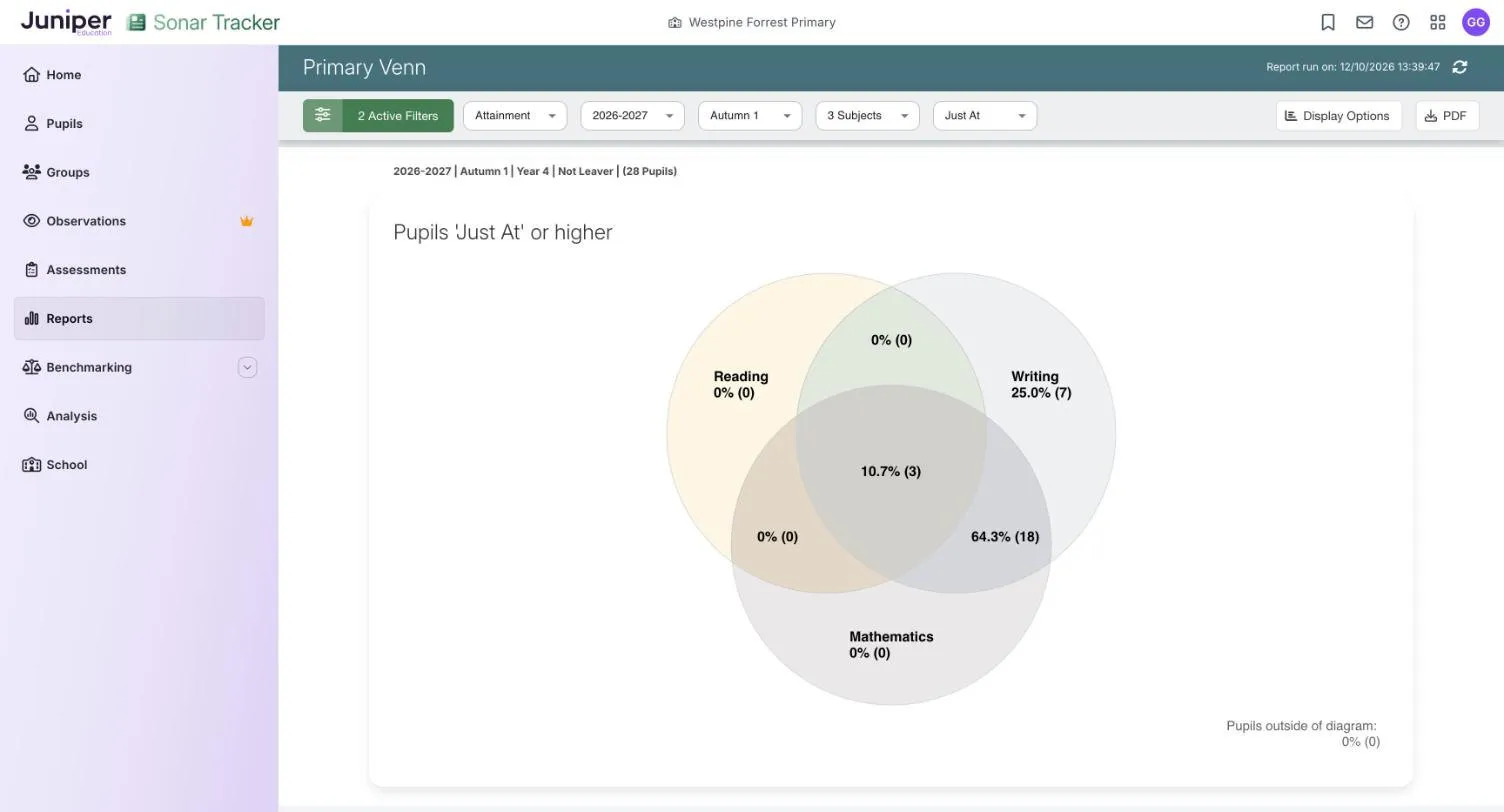
Task: Open Observations in the sidebar
Action: pos(139,221)
